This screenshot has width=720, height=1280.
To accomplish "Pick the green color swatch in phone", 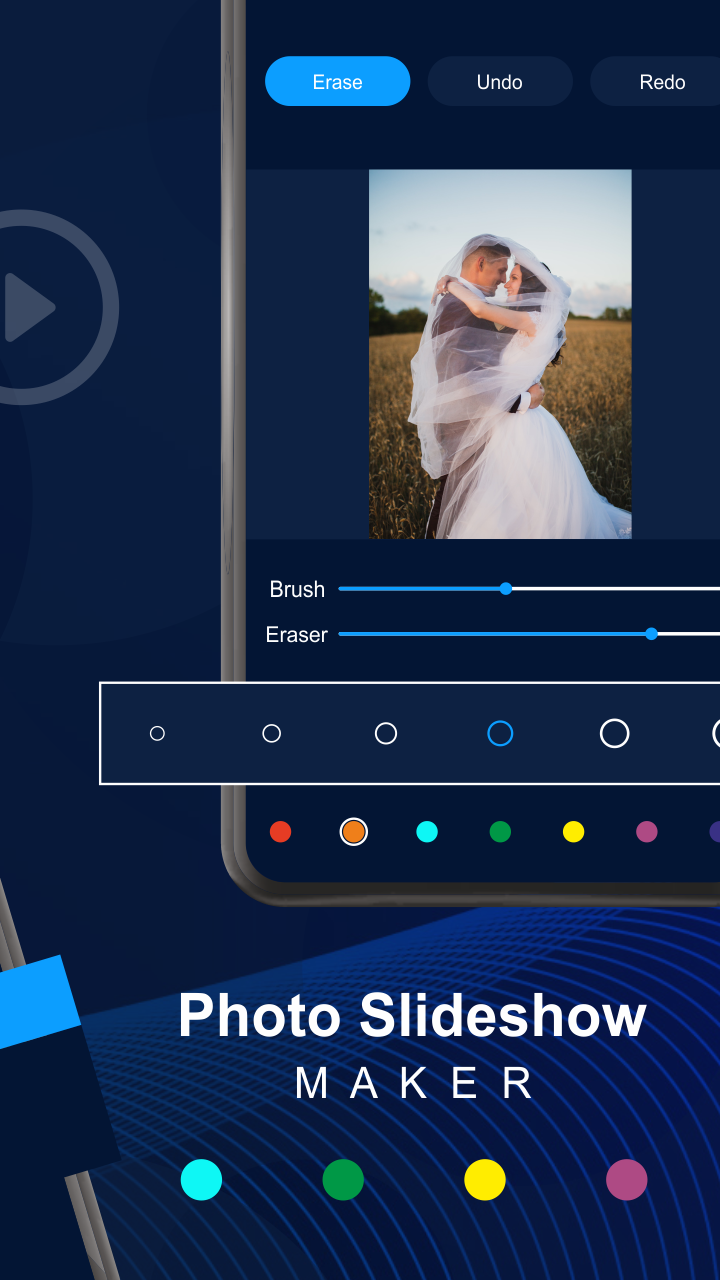I will (500, 831).
